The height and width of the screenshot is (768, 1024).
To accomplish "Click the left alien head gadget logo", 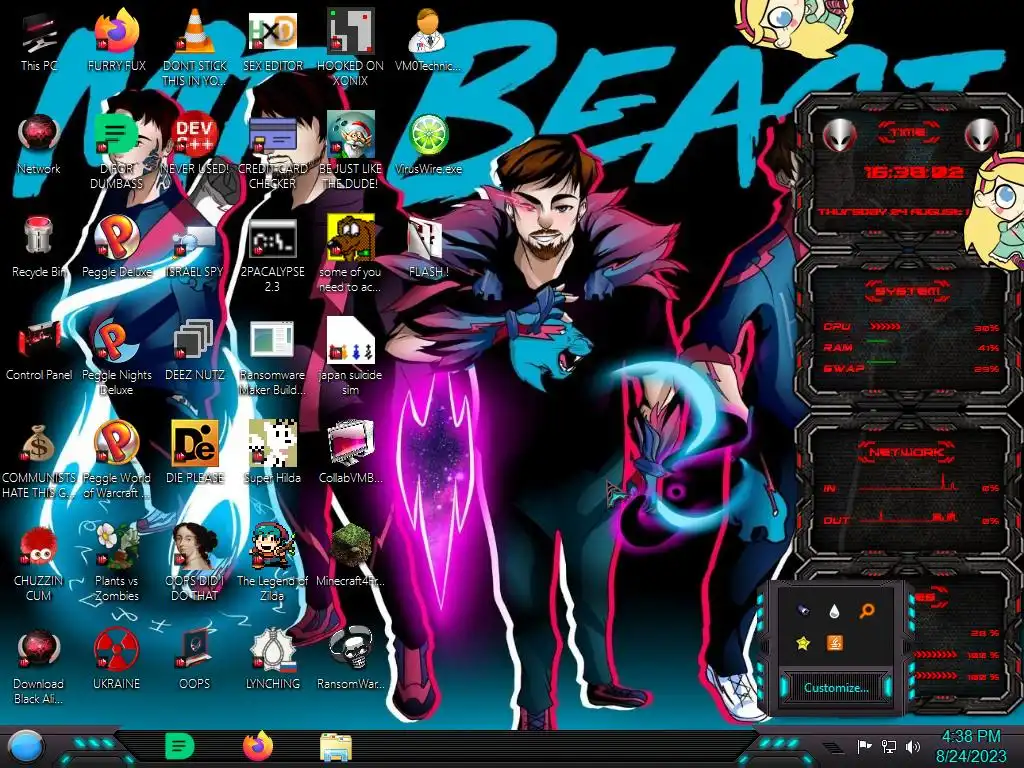I will (839, 136).
